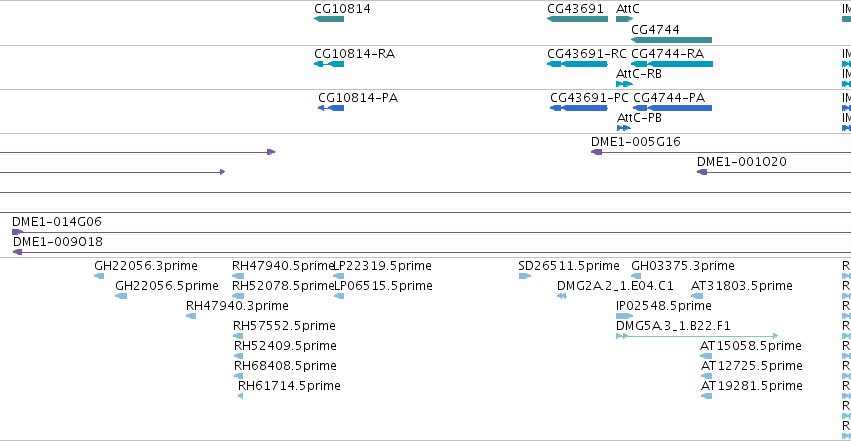
Task: Select EST RH61714.5prime
Action: [x=240, y=397]
